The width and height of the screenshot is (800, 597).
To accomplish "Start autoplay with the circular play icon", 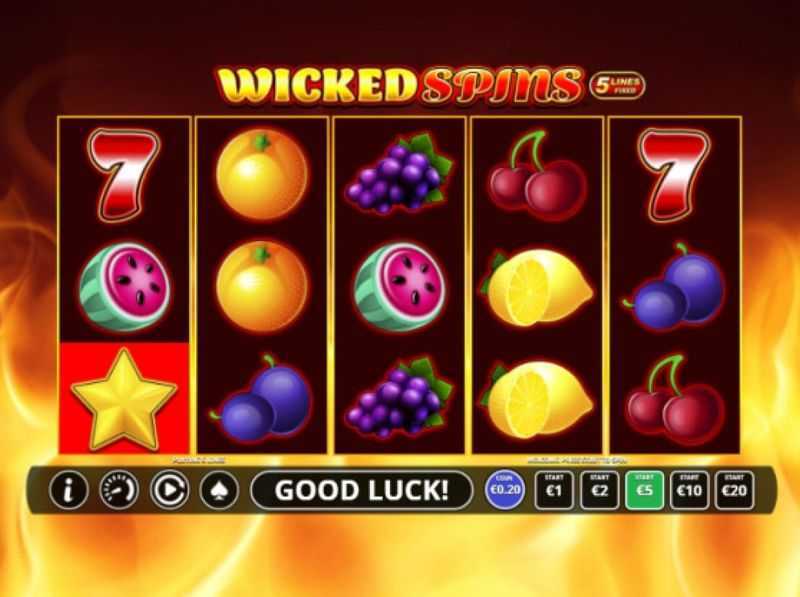I will point(169,490).
